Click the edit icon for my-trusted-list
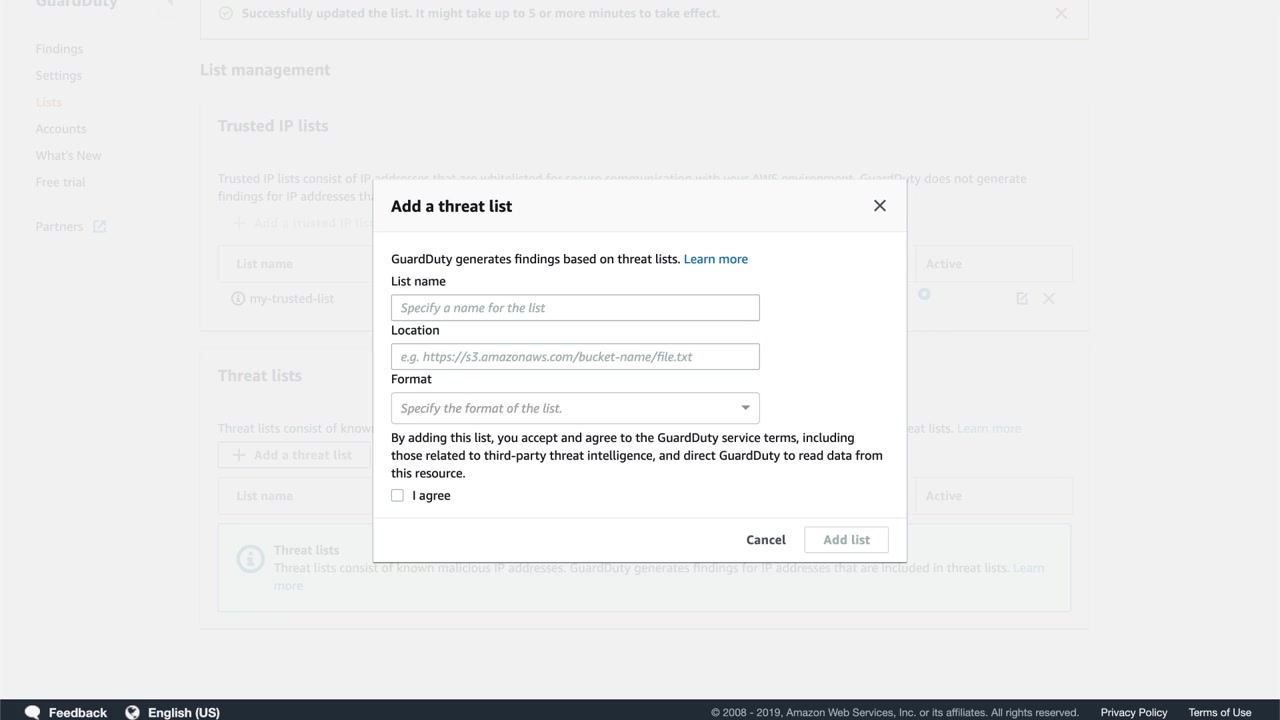 1021,299
